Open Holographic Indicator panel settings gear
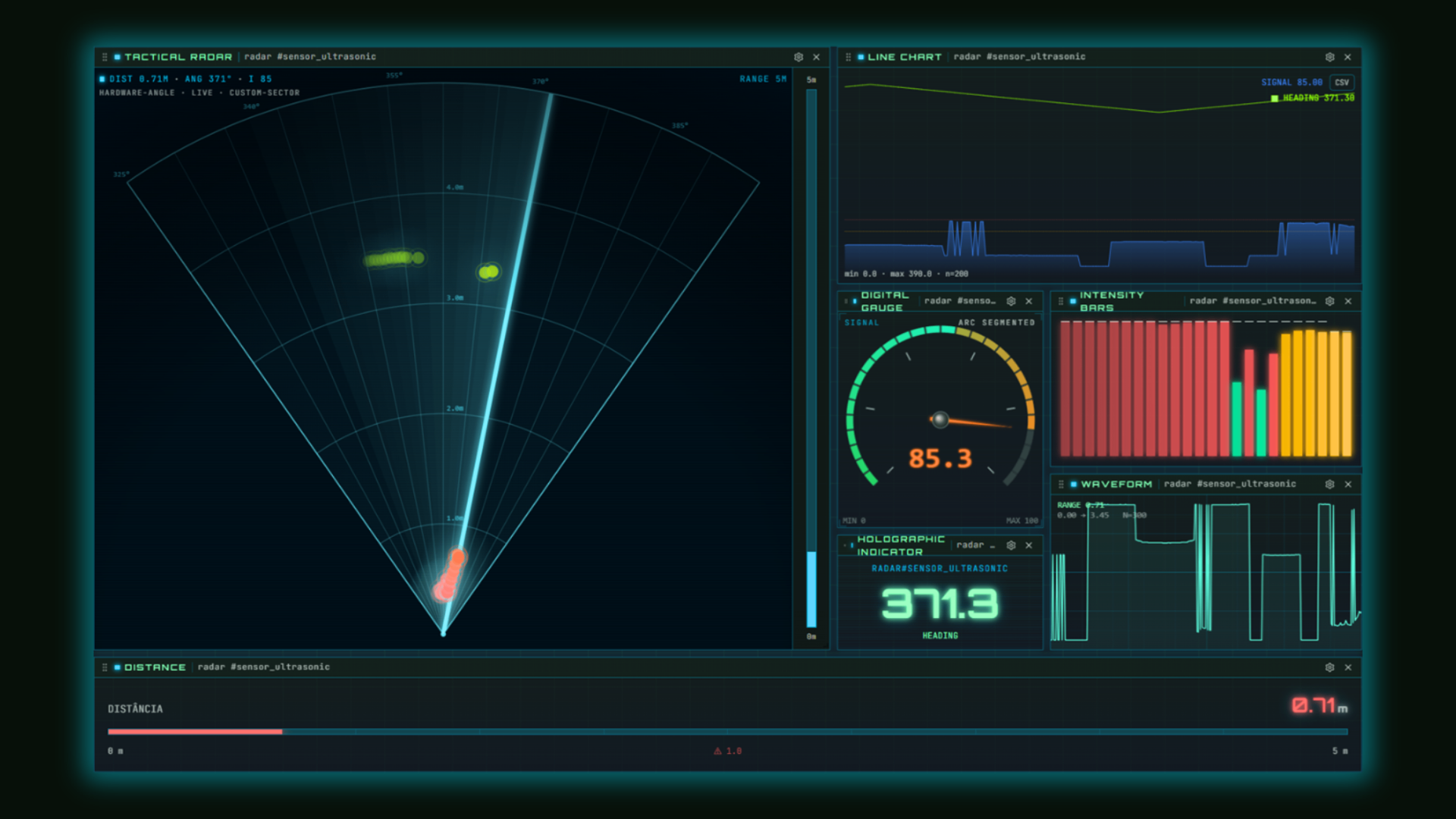Screen dimensions: 1456x819 (1011, 545)
